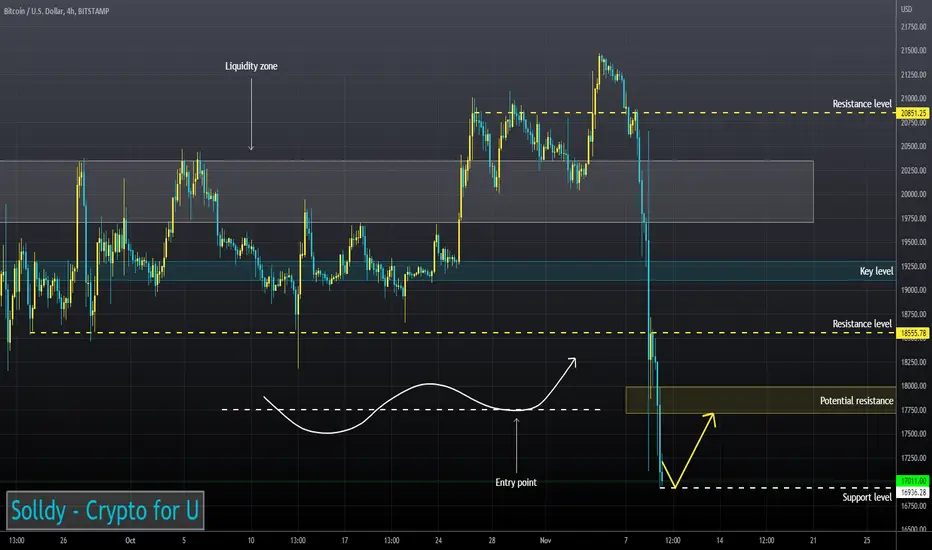
Task: Click the '25' date on time axis
Action: pyautogui.click(x=867, y=540)
